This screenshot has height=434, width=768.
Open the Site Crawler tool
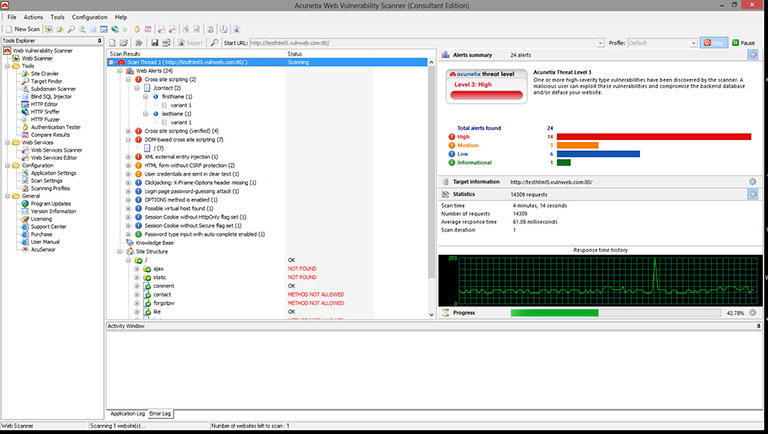point(44,74)
